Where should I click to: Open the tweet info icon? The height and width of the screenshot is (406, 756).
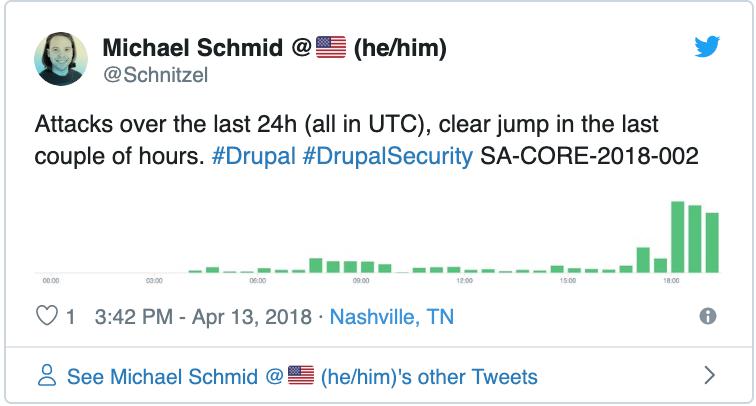[707, 316]
